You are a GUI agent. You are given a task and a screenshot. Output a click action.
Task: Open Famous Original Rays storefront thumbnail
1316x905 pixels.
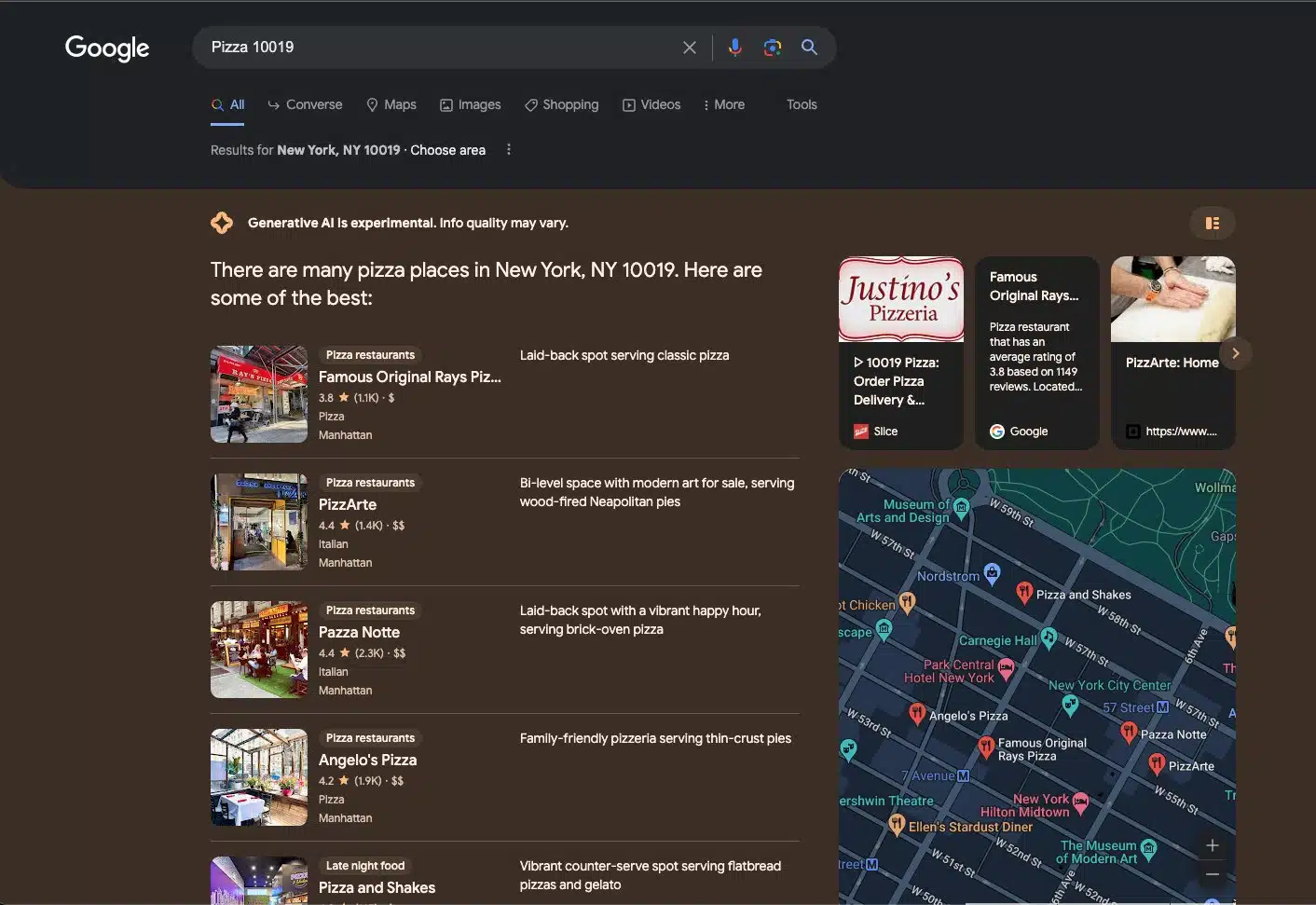point(259,394)
